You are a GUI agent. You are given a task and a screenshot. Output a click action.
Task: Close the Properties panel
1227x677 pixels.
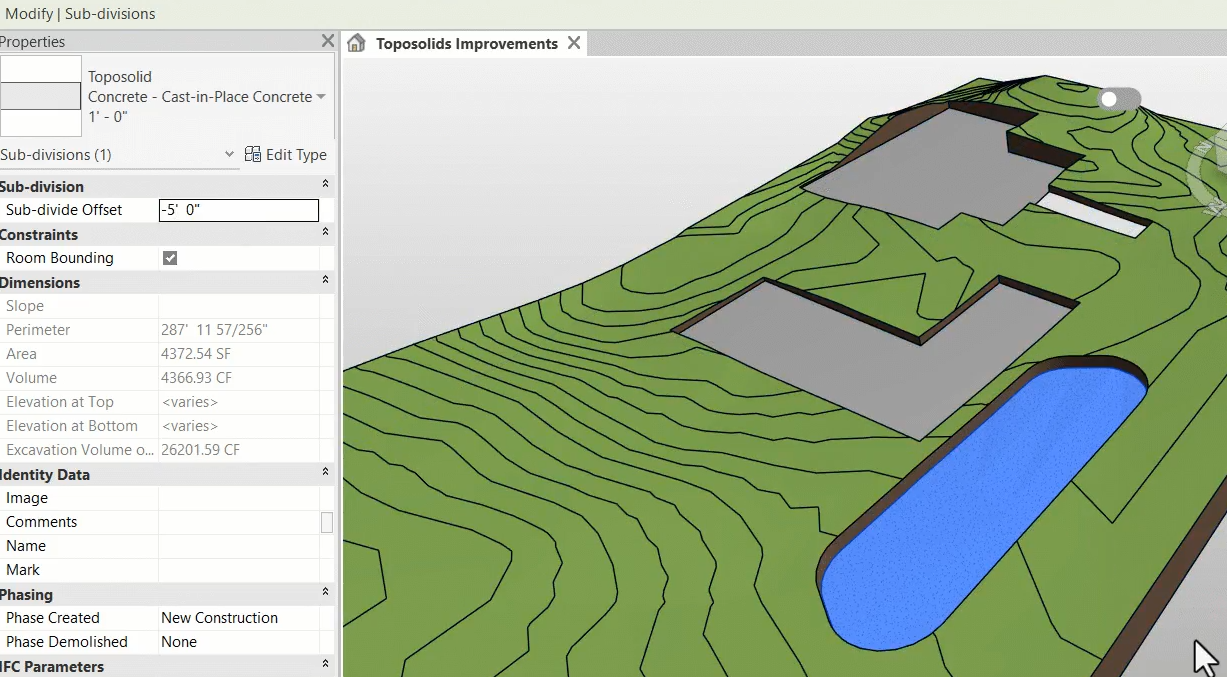pyautogui.click(x=327, y=41)
